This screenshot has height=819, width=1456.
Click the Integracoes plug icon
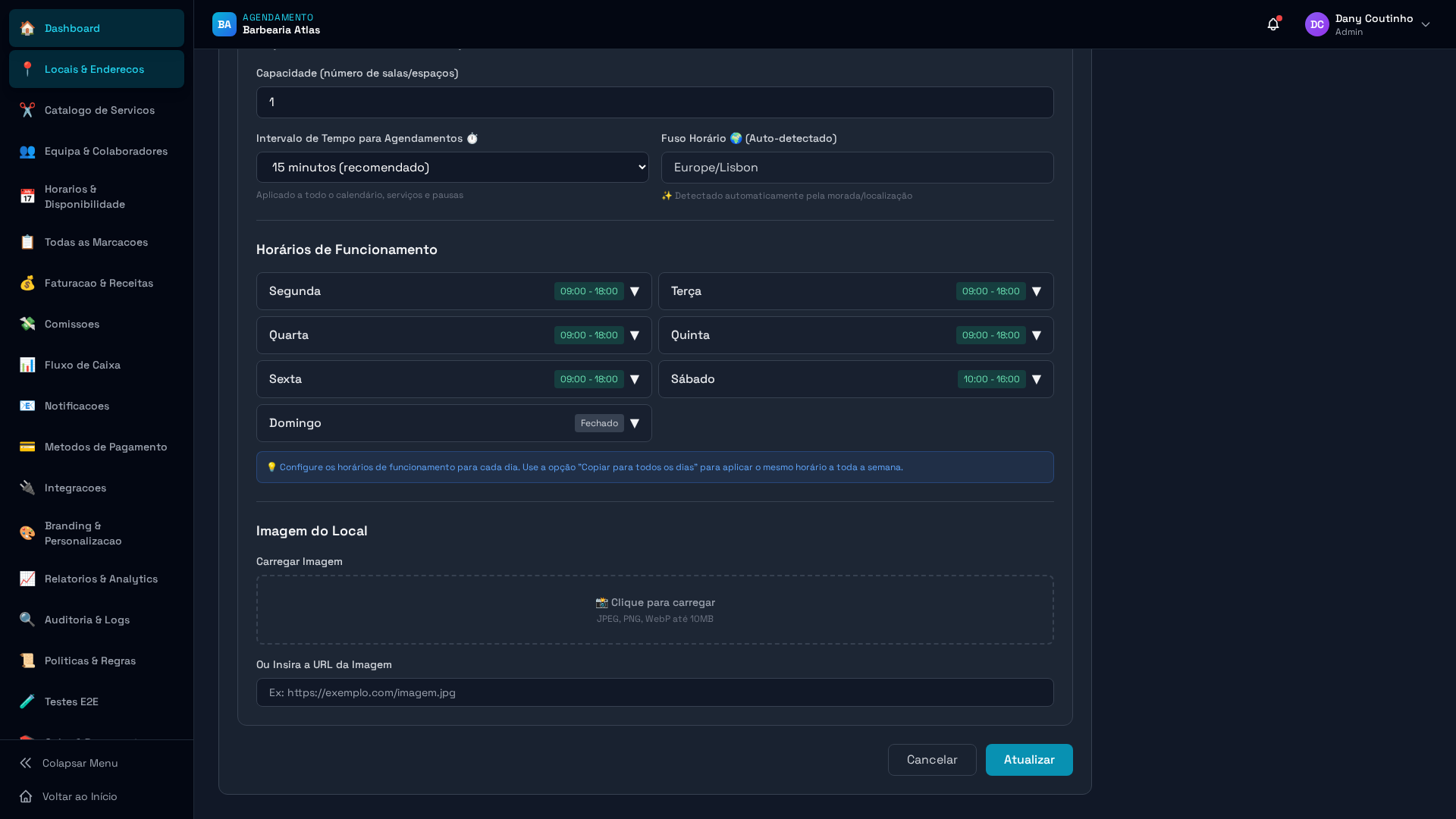coord(27,488)
